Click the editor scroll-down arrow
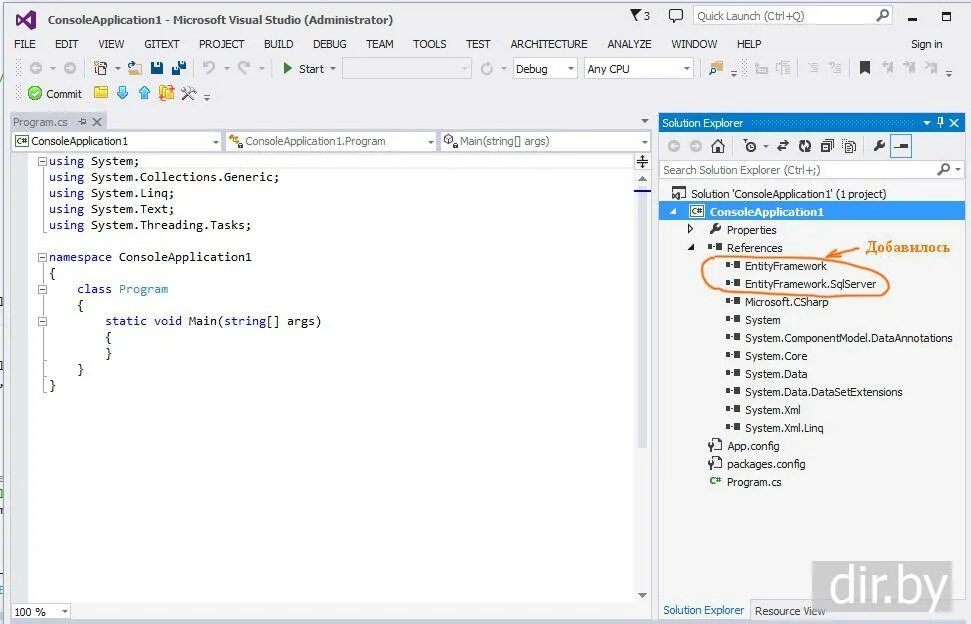This screenshot has width=971, height=624. (642, 595)
